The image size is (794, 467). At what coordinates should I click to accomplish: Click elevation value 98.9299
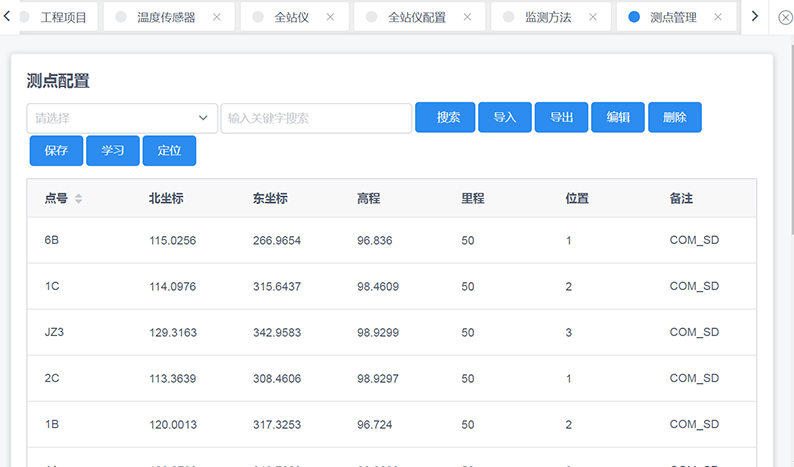378,333
